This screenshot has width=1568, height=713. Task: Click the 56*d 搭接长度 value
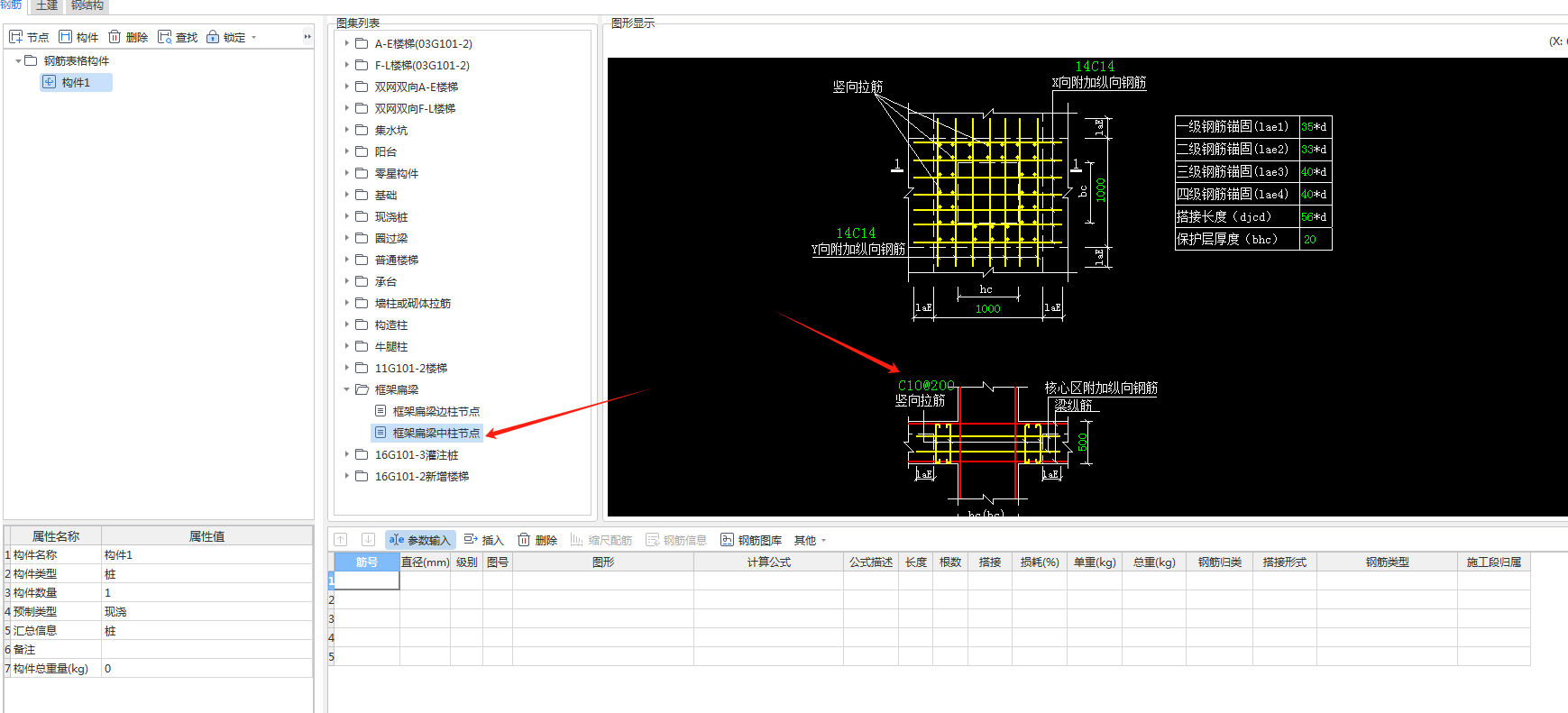tap(1315, 217)
